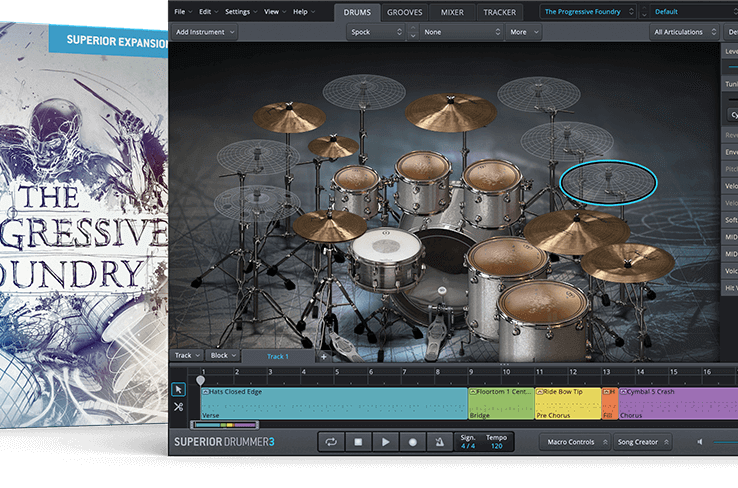Switch to the TRACKER tab
The width and height of the screenshot is (738, 488).
point(499,12)
